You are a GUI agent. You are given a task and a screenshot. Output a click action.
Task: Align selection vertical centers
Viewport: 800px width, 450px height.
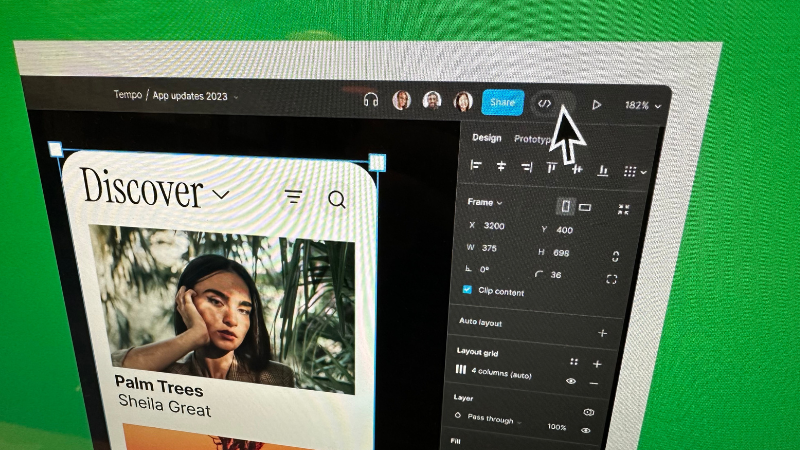tap(577, 169)
